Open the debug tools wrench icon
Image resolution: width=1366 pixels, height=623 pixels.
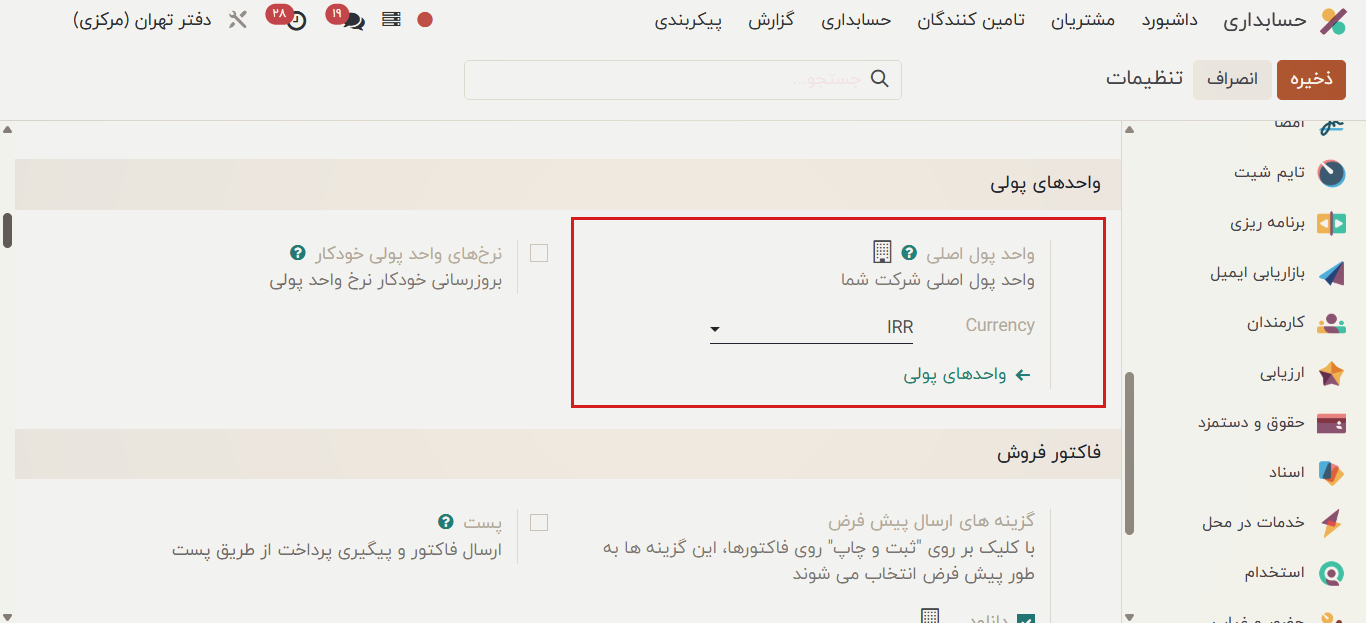tap(238, 20)
